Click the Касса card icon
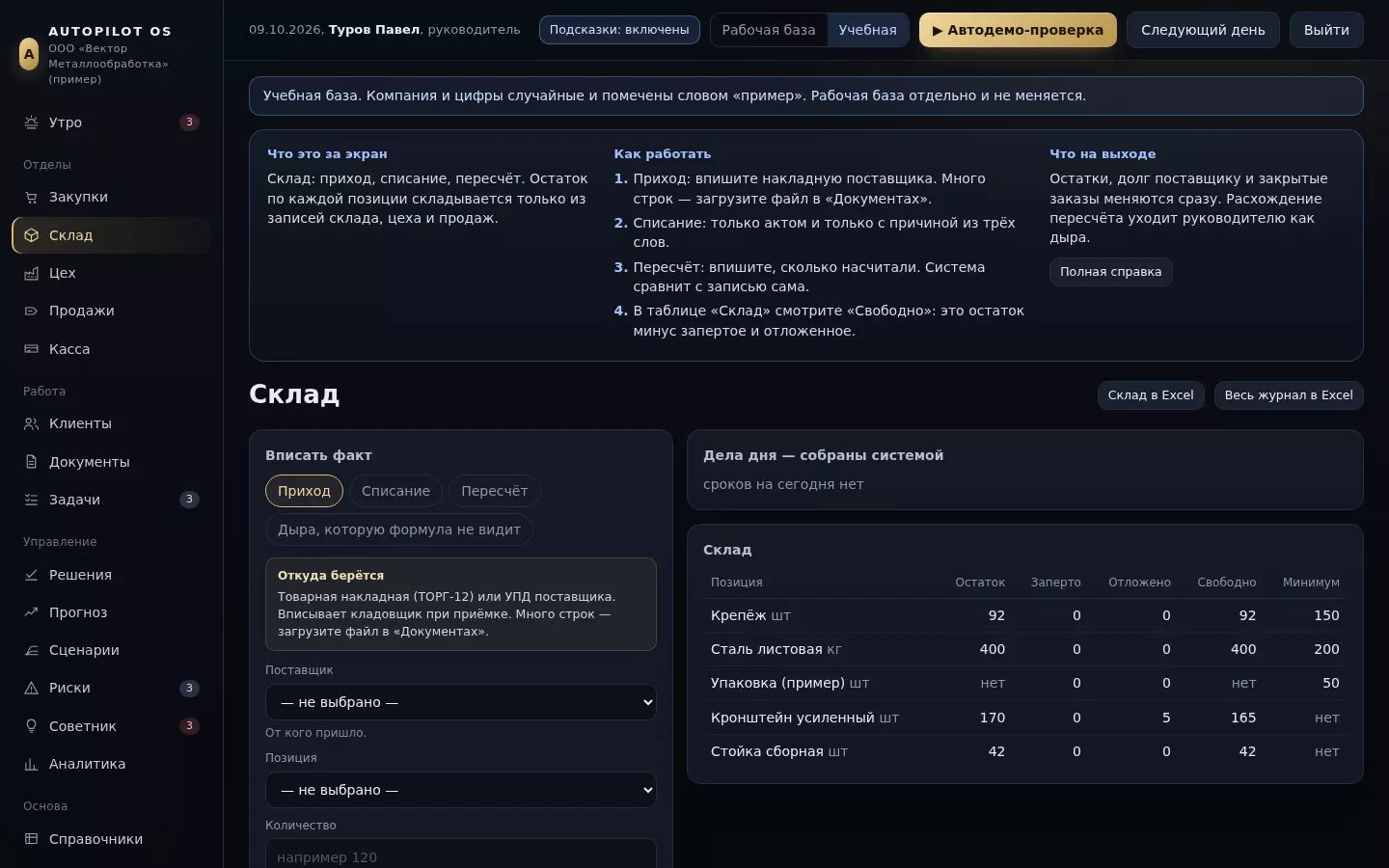The image size is (1389, 868). click(x=31, y=349)
